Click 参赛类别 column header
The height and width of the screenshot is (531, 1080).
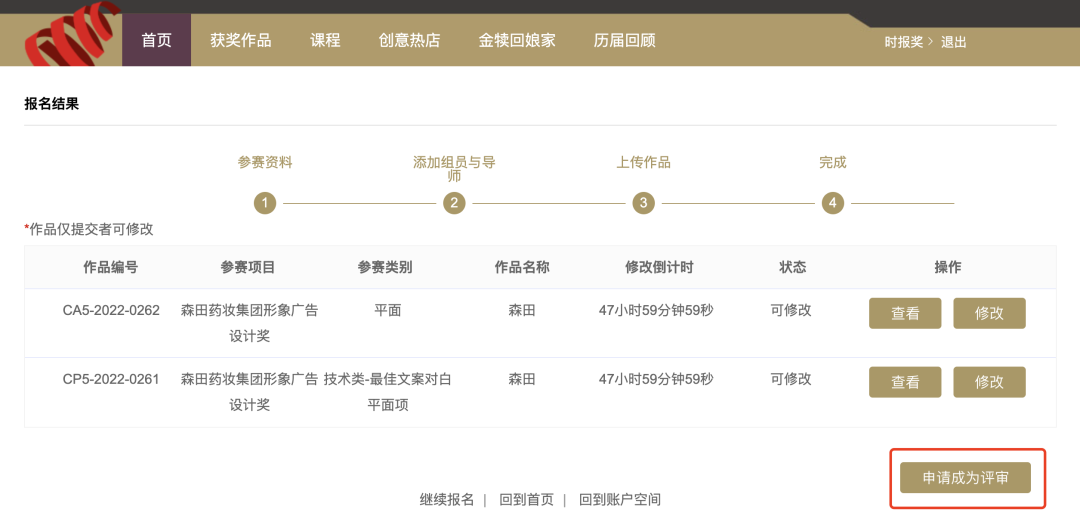click(x=385, y=267)
